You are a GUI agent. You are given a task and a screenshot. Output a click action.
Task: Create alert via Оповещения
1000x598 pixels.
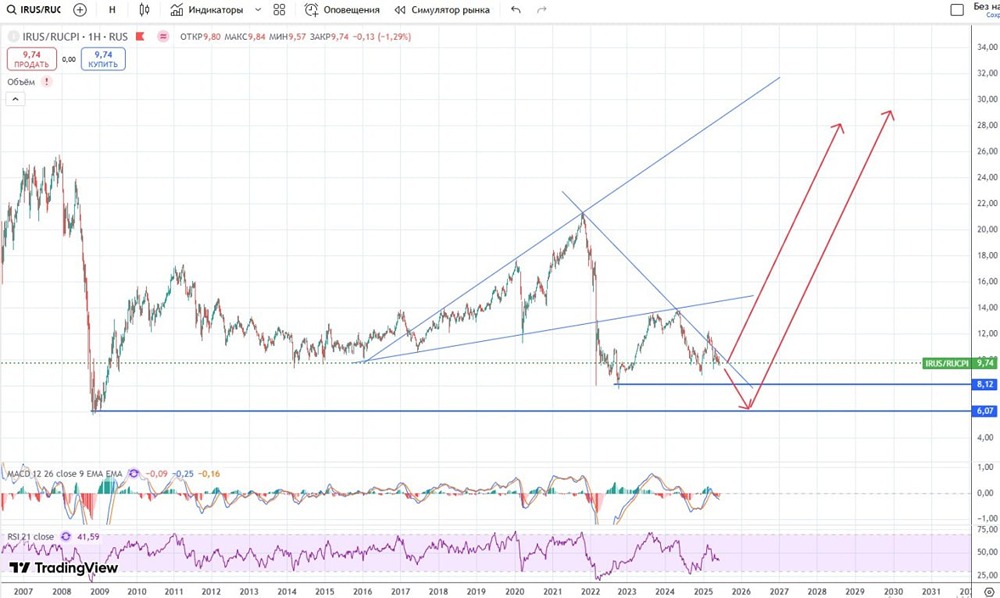point(342,10)
